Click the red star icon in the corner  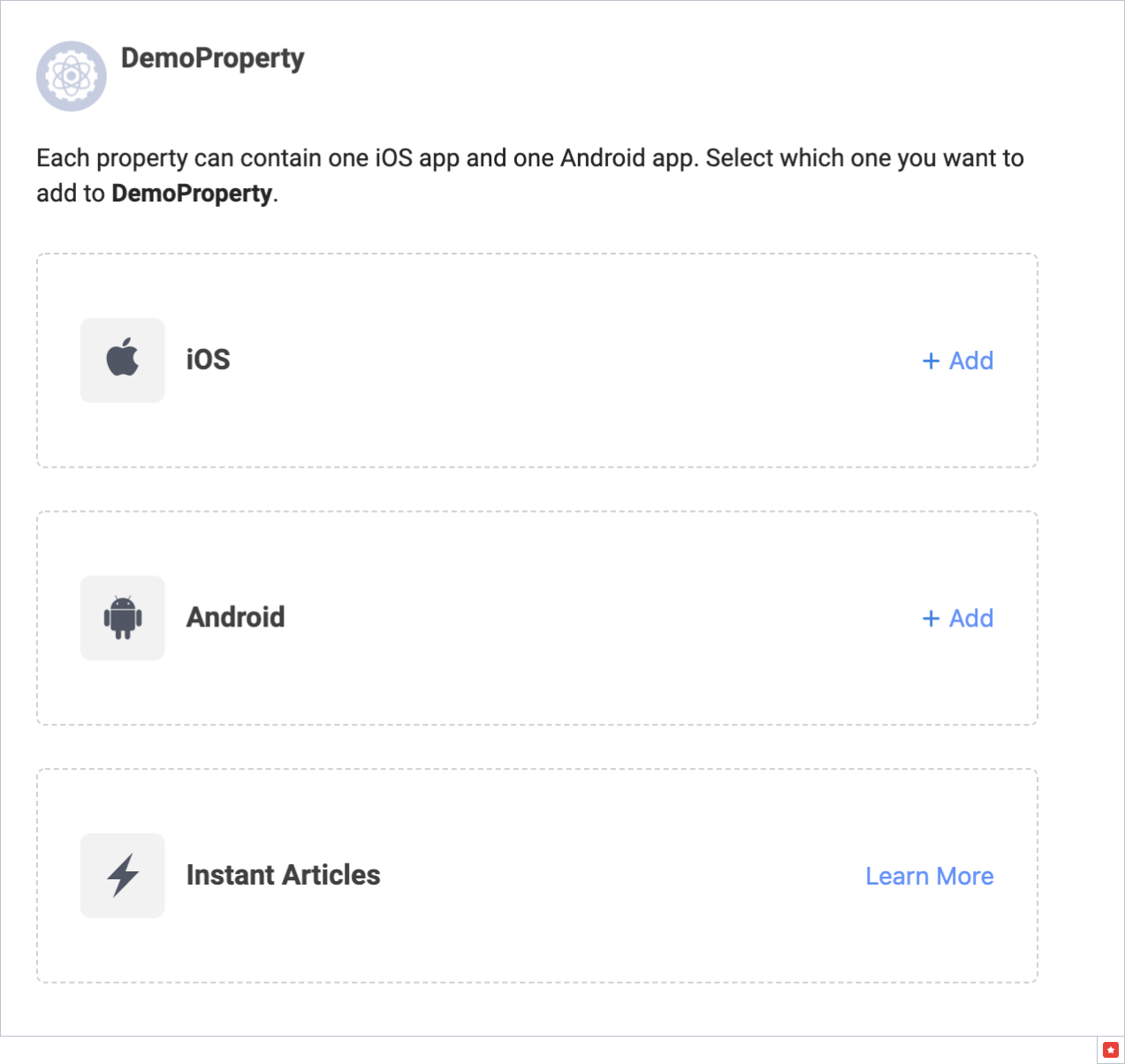click(x=1110, y=1051)
